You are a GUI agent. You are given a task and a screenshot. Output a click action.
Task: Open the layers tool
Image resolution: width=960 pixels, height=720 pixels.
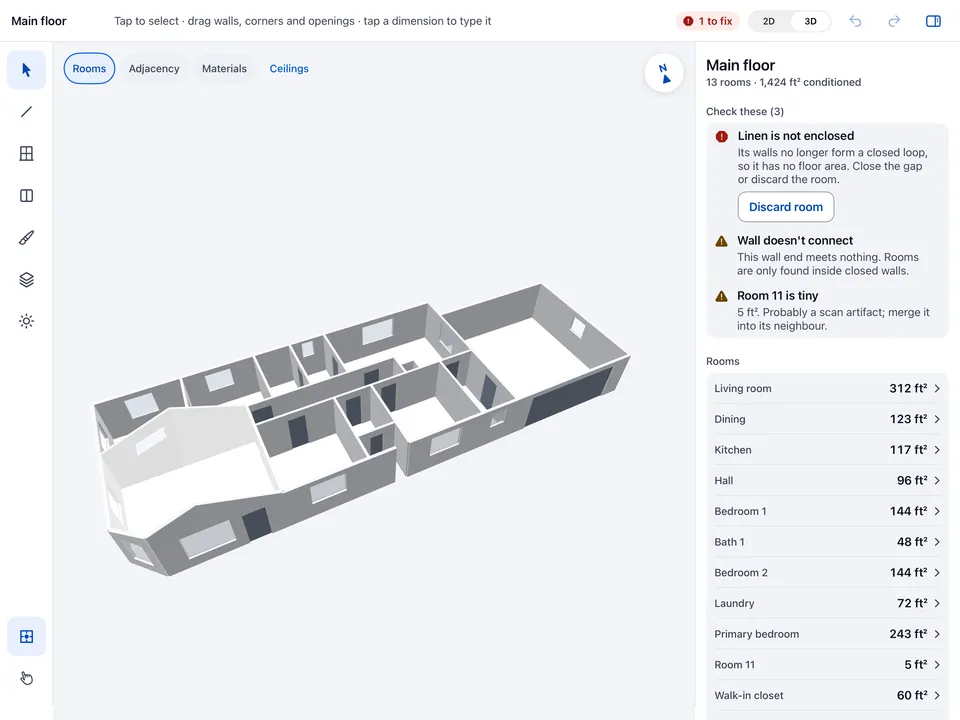click(x=26, y=280)
